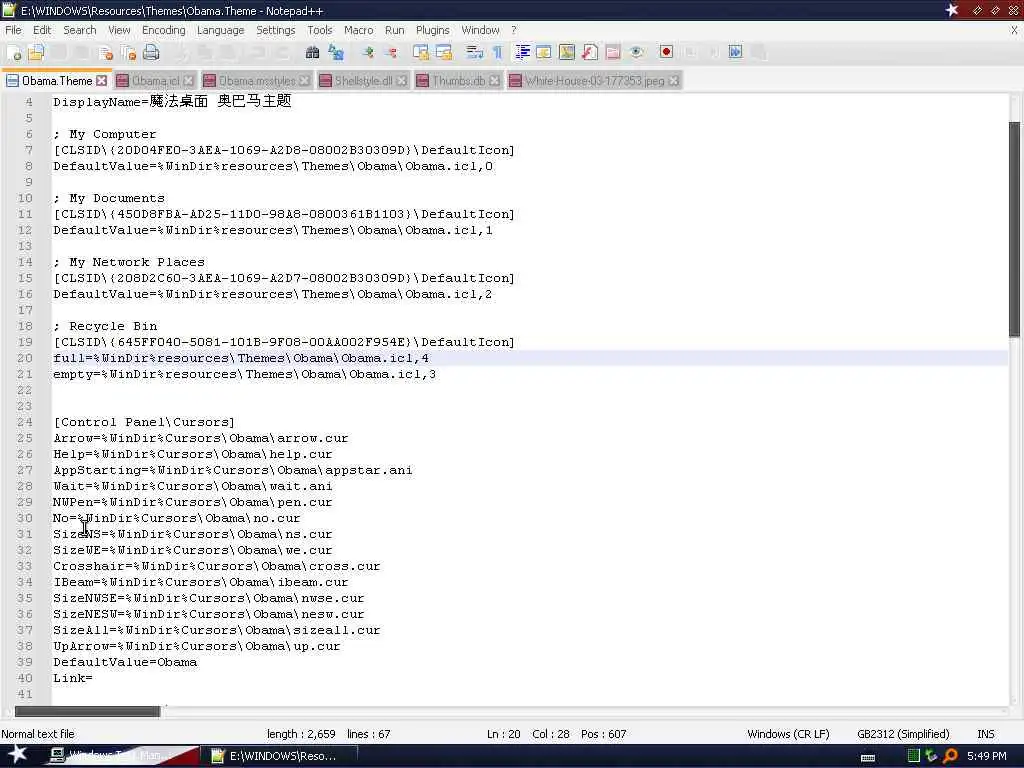
Task: Click the Windows (CR LF) status entry
Action: click(788, 734)
